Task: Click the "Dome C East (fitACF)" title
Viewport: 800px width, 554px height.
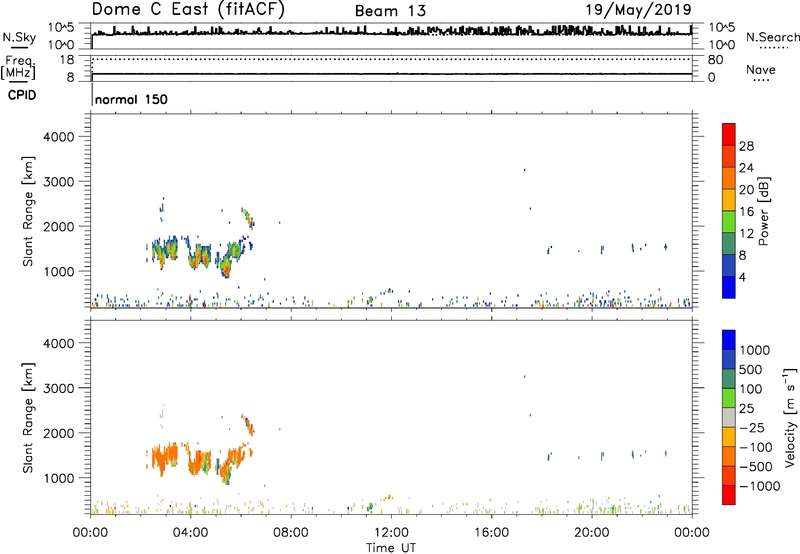Action: (x=188, y=10)
